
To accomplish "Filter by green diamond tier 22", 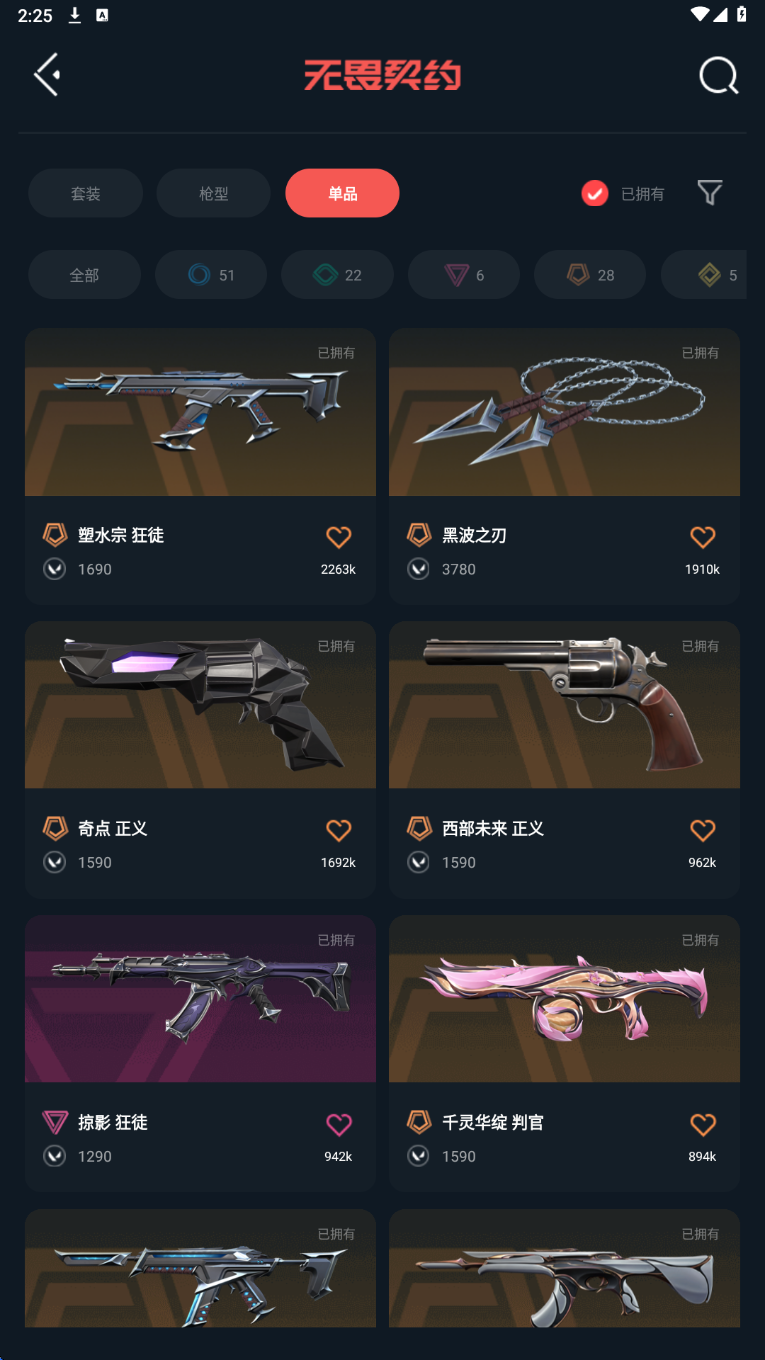I will [337, 275].
